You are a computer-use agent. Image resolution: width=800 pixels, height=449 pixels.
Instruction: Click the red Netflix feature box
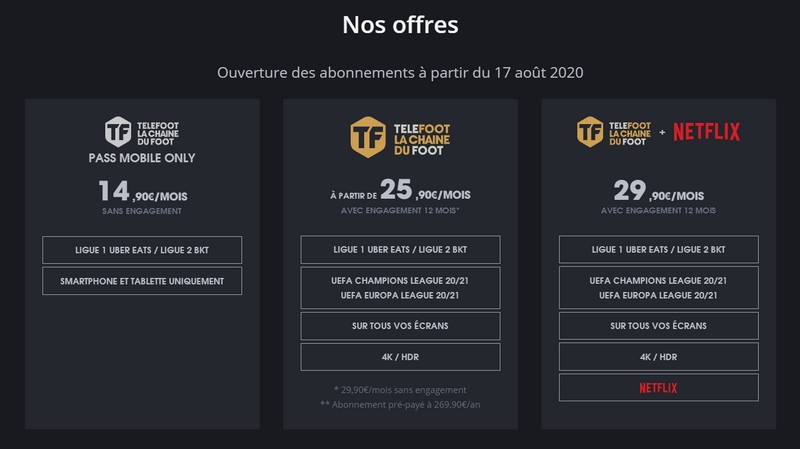pyautogui.click(x=658, y=387)
